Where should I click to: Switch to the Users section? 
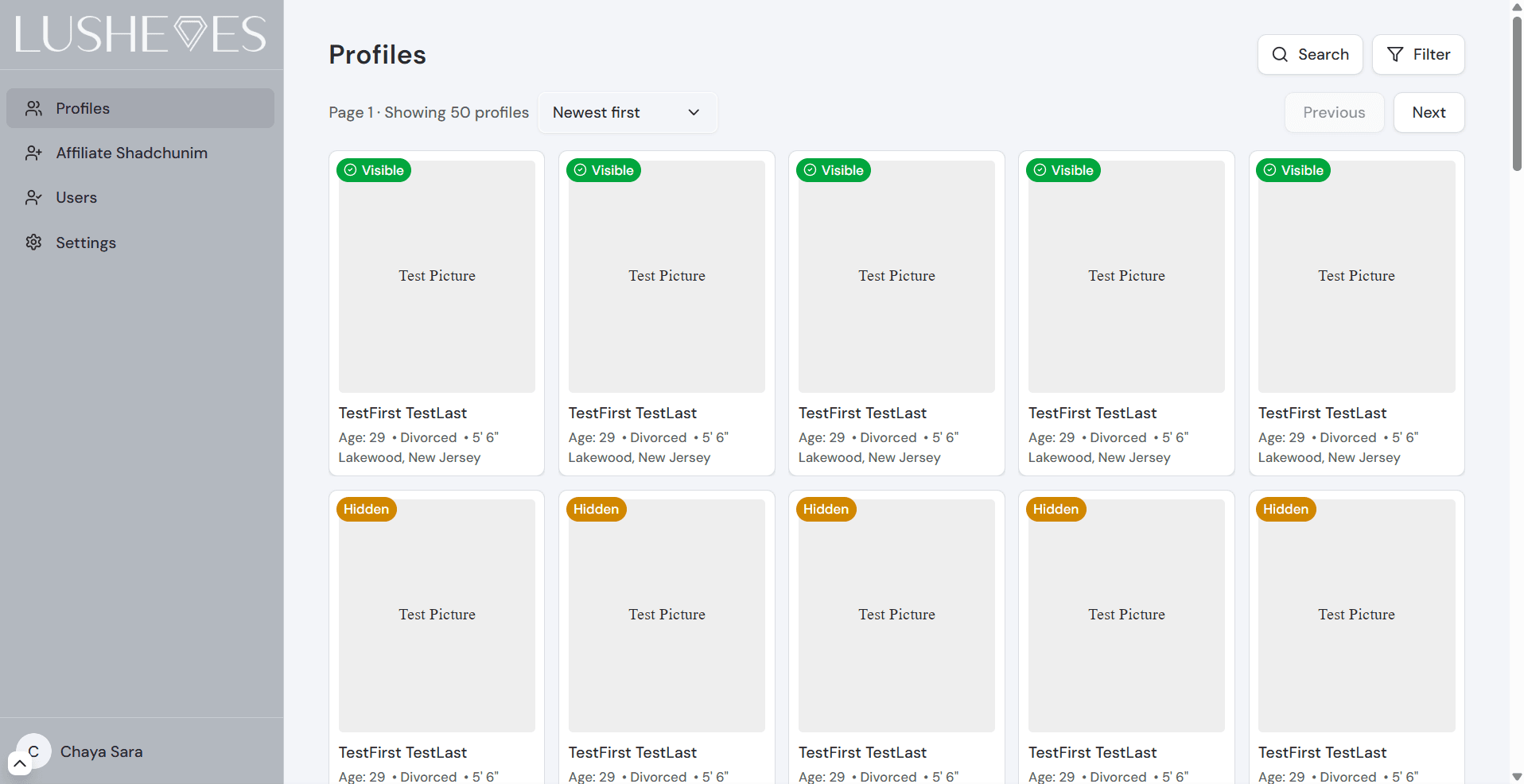(76, 197)
